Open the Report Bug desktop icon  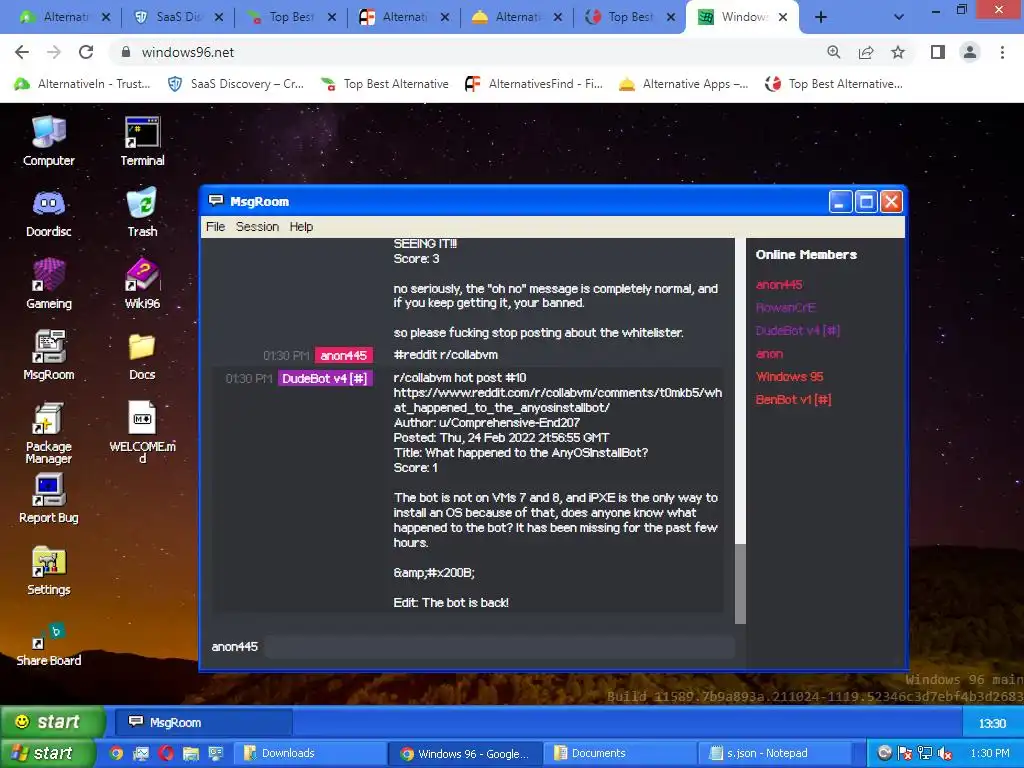click(48, 499)
